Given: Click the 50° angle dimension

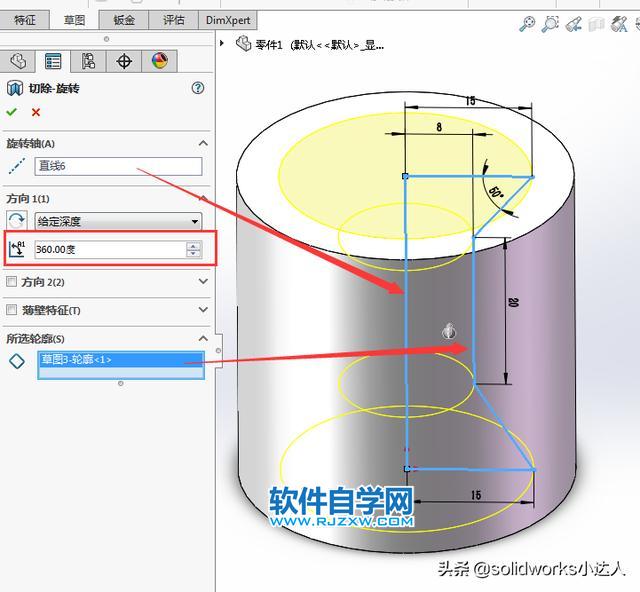Looking at the screenshot, I should pos(496,192).
